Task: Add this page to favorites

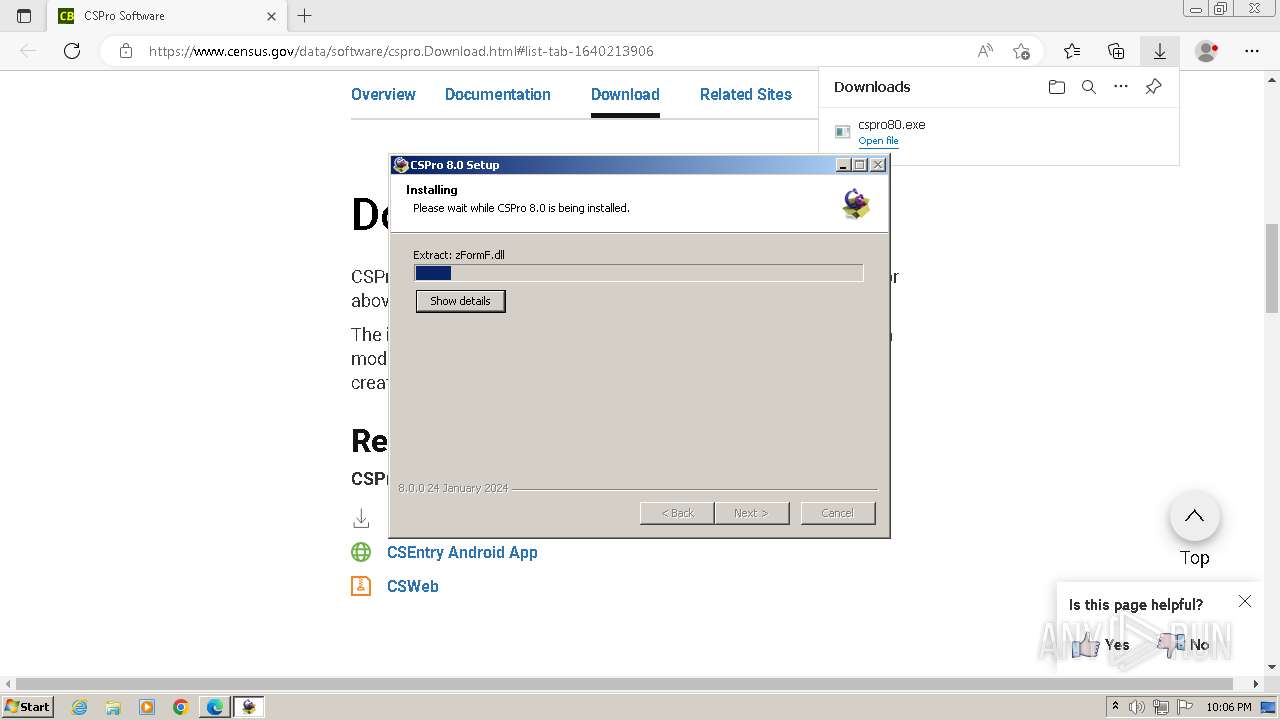Action: [1021, 51]
